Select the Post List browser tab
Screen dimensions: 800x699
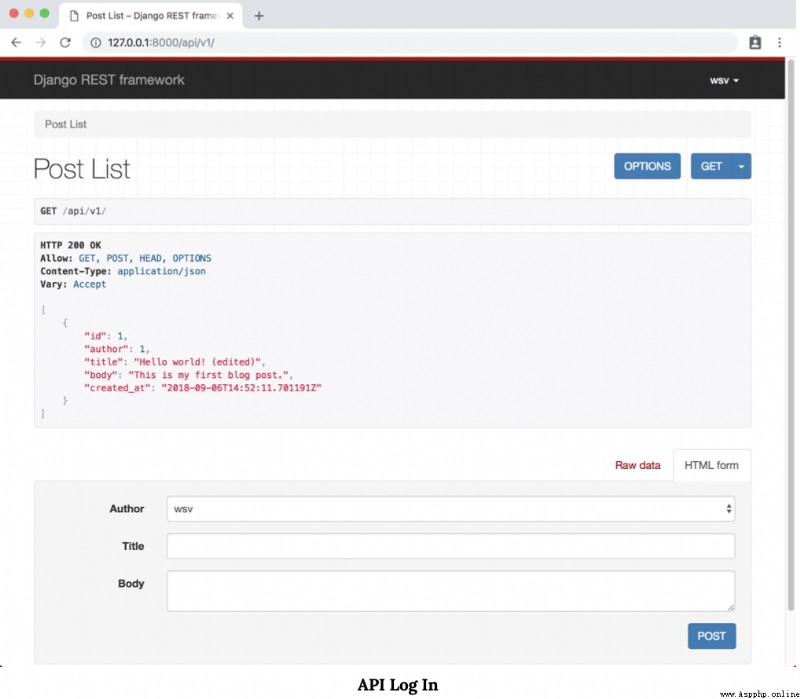pos(151,16)
